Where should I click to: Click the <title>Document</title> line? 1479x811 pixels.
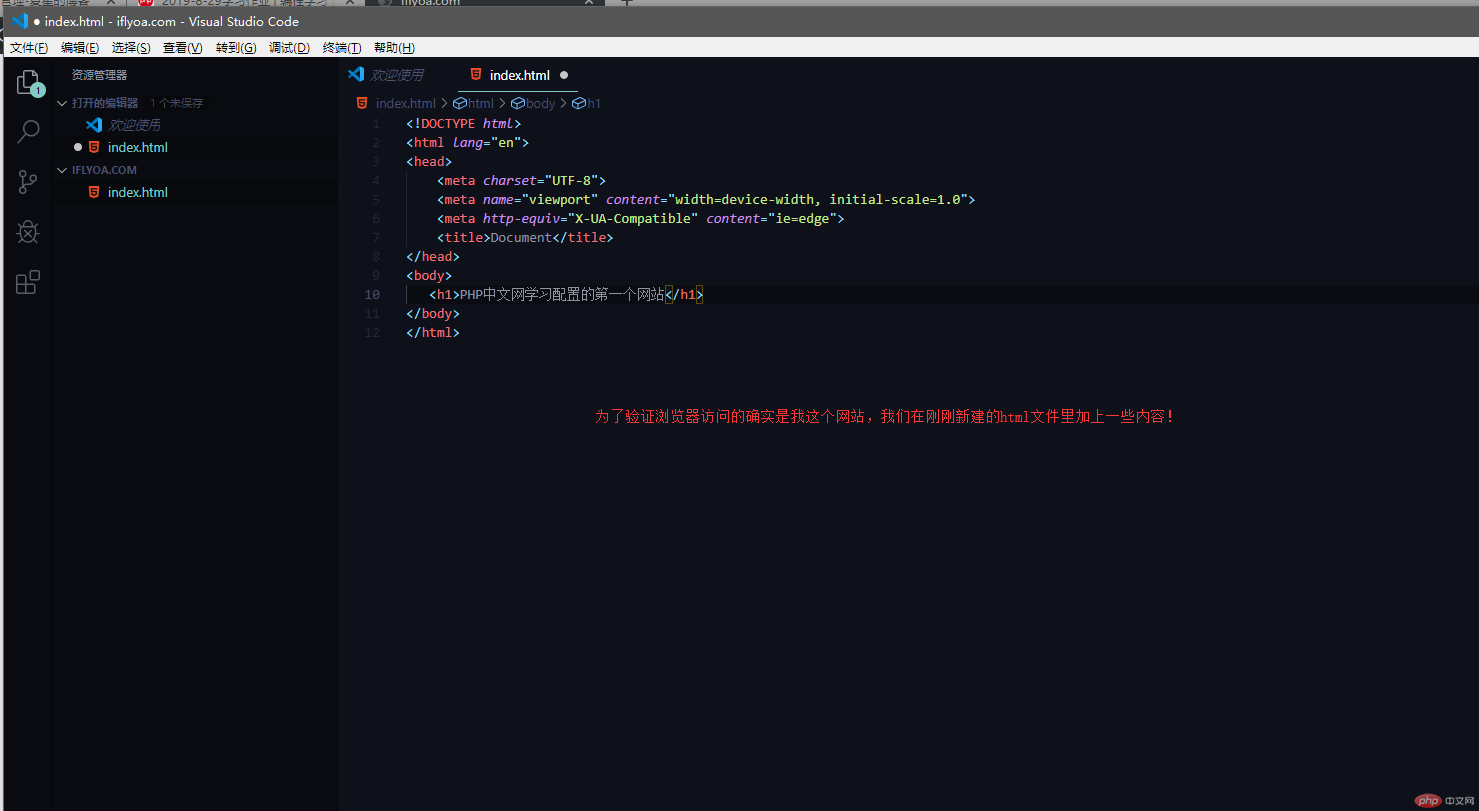point(525,238)
